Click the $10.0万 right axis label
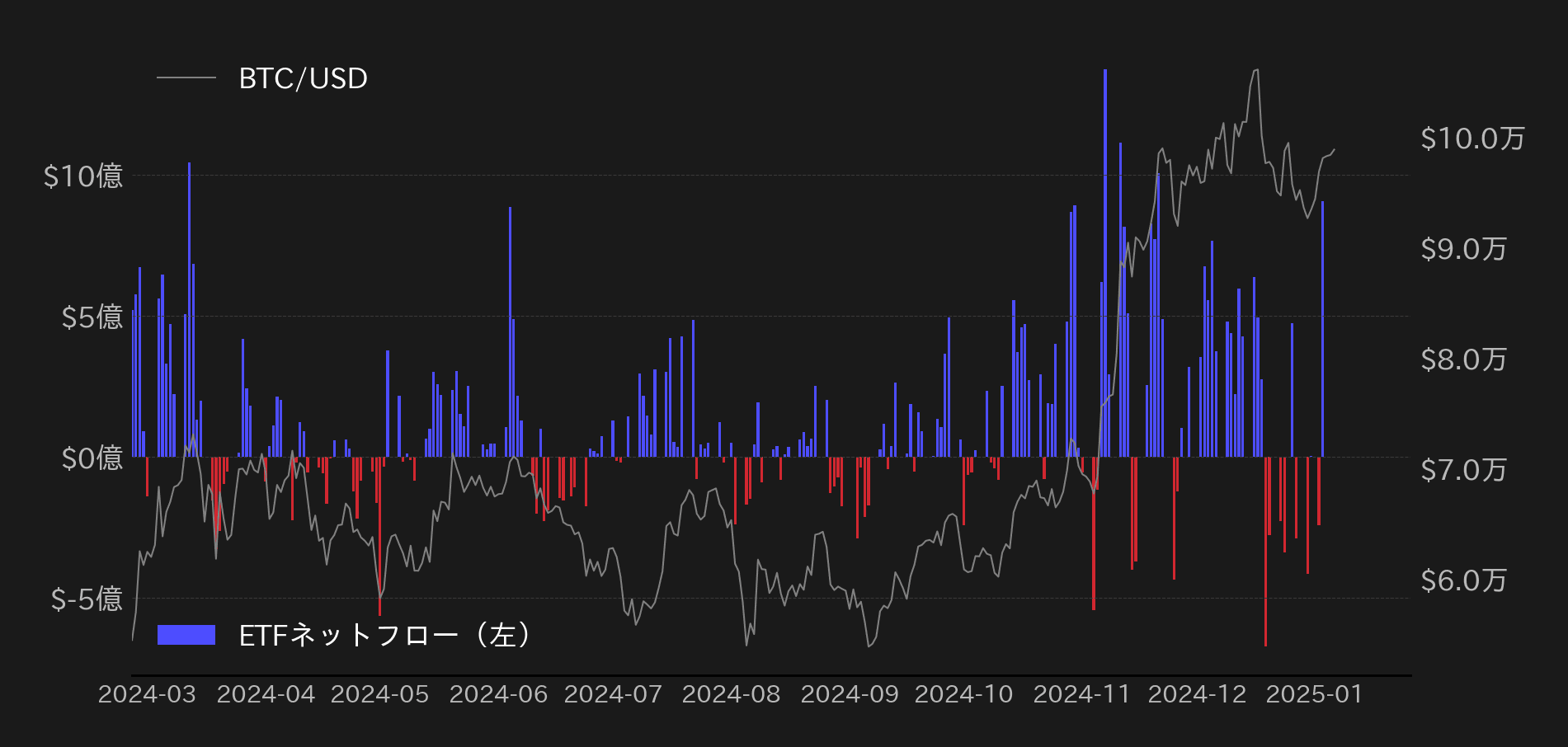This screenshot has width=1568, height=747. tap(1472, 139)
